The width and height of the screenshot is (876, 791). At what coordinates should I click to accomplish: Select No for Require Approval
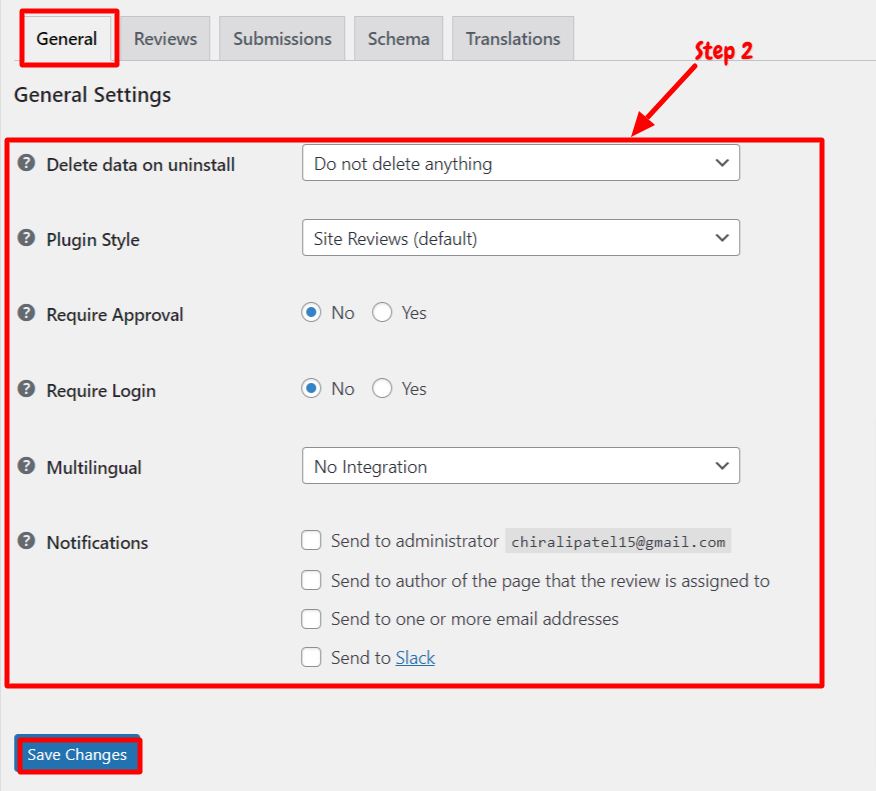pos(311,312)
